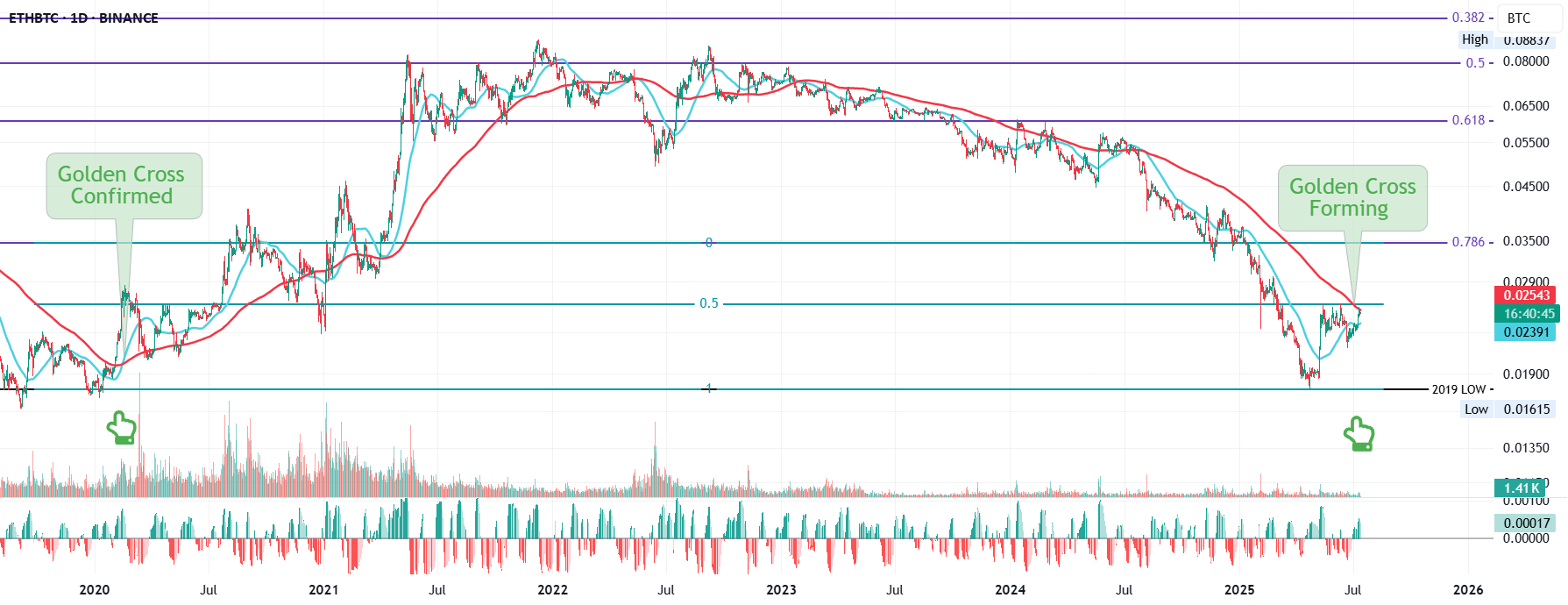
Task: Select the 0.382 Fibonacci level label
Action: [x=1468, y=18]
